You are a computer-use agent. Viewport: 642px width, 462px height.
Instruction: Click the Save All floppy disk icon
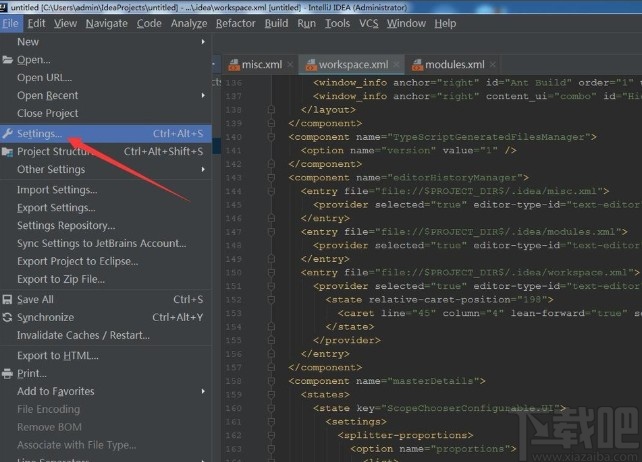point(8,300)
